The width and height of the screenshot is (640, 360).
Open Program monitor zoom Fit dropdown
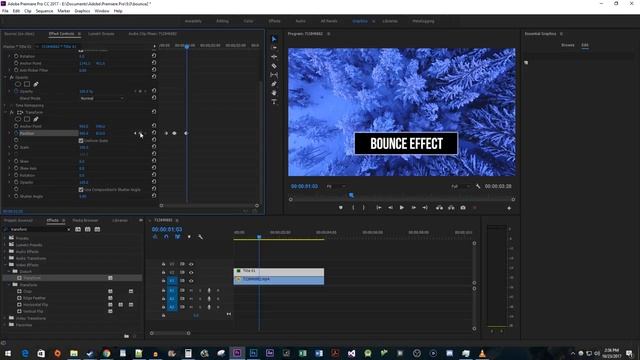[x=336, y=186]
